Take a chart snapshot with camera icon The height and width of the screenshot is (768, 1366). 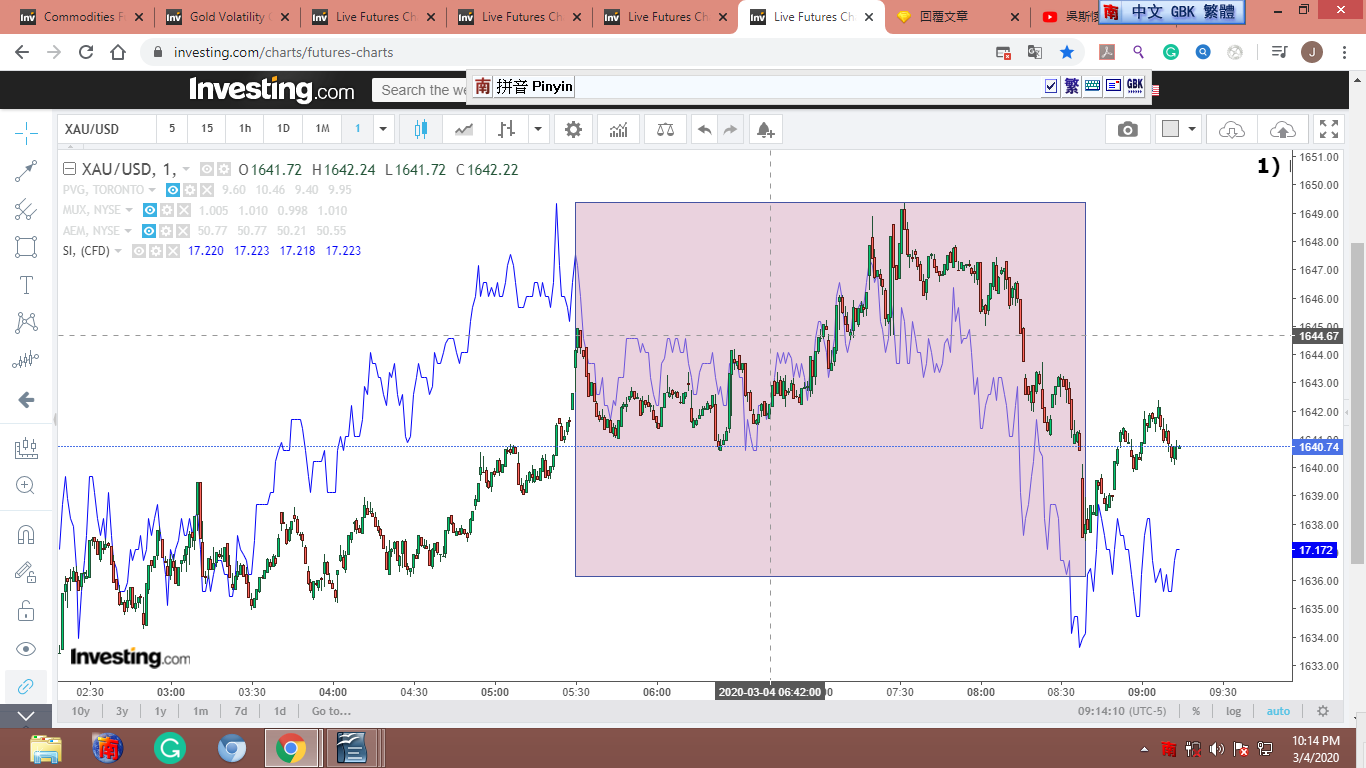pyautogui.click(x=1128, y=129)
